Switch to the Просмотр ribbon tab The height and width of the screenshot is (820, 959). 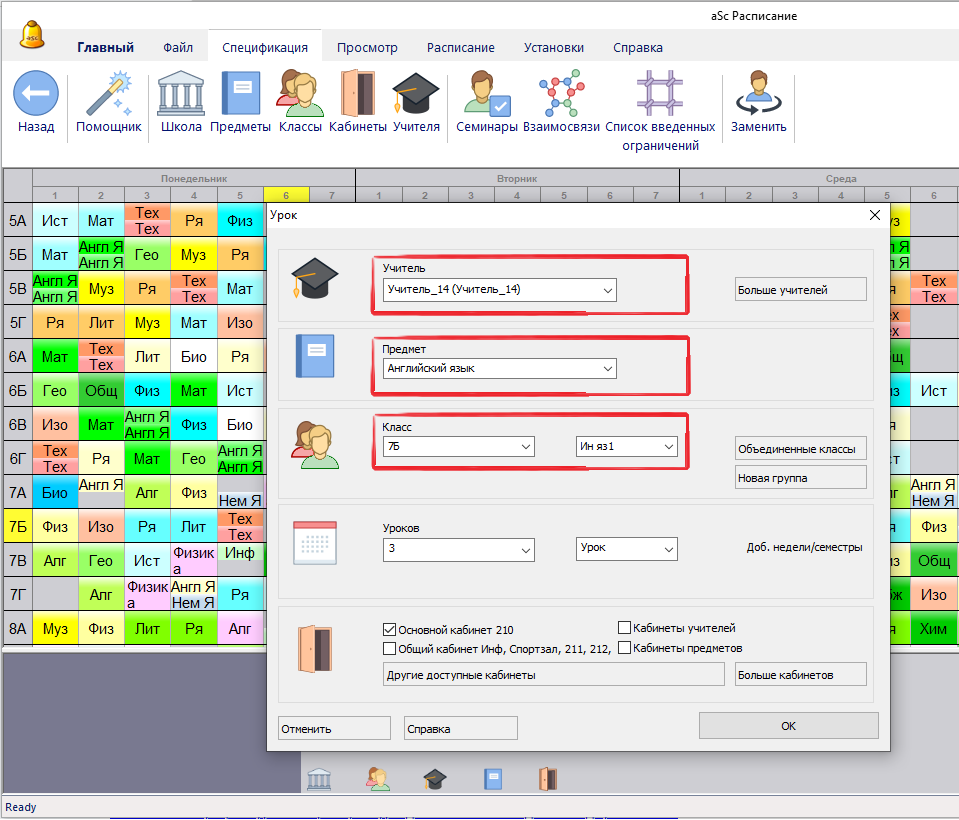click(x=367, y=47)
